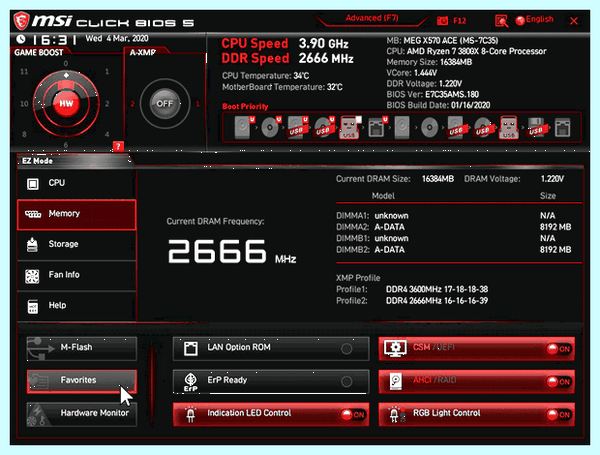Click the globe icon beside English
The image size is (600, 455).
pos(520,21)
